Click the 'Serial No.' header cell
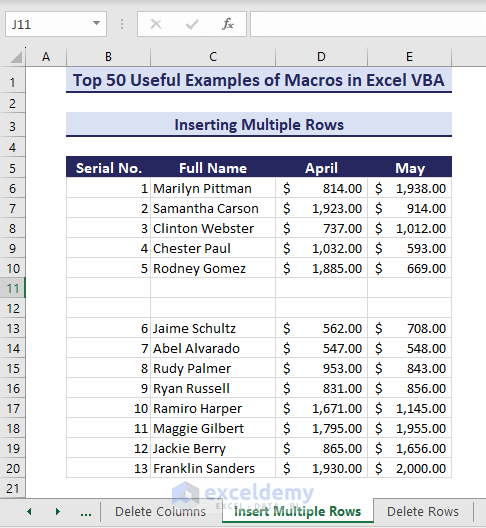Image resolution: width=486 pixels, height=528 pixels. coord(108,168)
